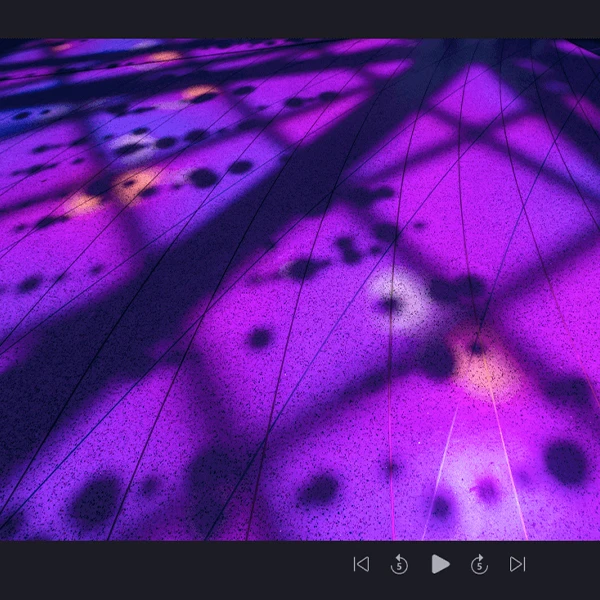Select the rightmost playback control icon
The height and width of the screenshot is (600, 600).
tap(517, 564)
